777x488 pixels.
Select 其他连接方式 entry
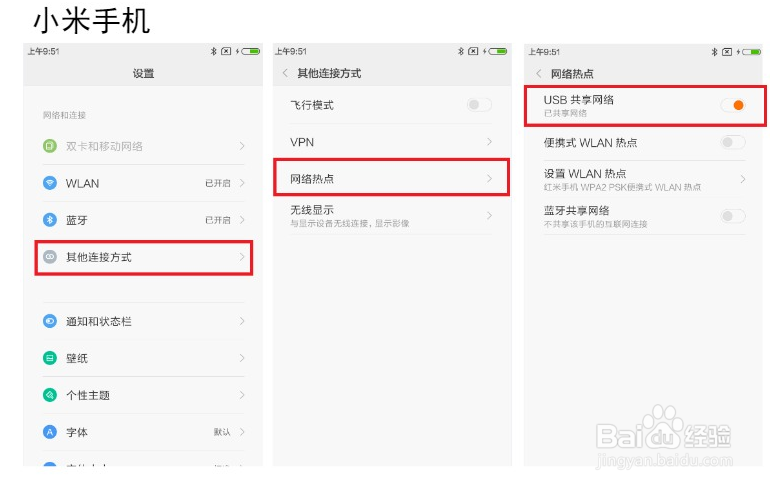click(x=144, y=257)
